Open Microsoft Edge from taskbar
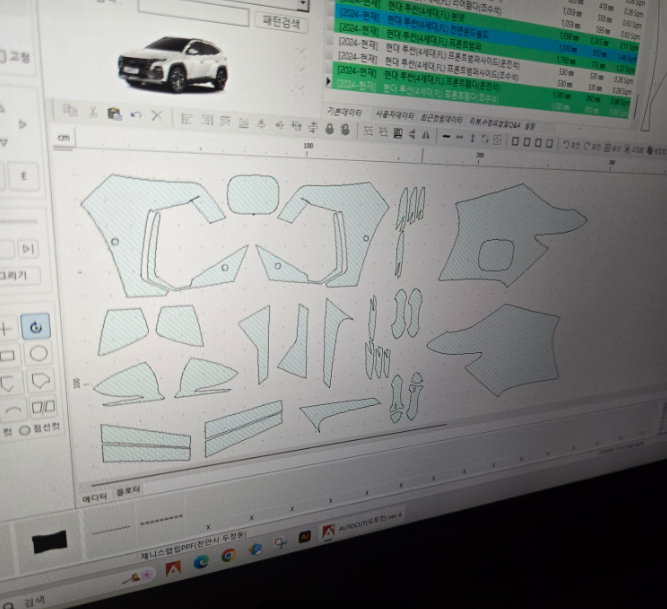Image resolution: width=667 pixels, height=609 pixels. pyautogui.click(x=201, y=562)
